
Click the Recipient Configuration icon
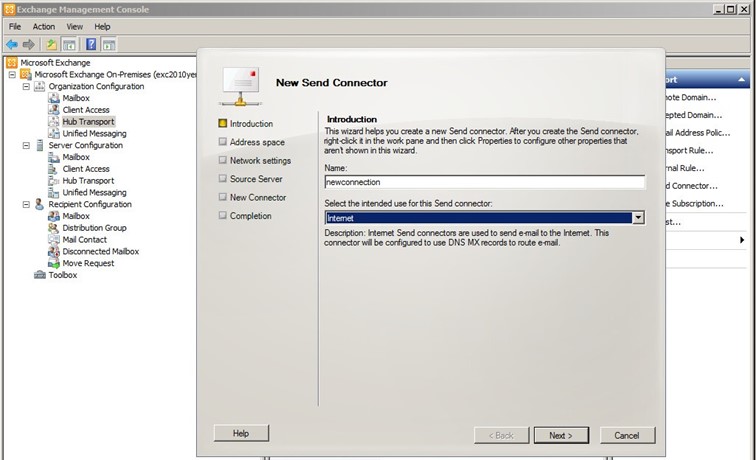[40, 204]
